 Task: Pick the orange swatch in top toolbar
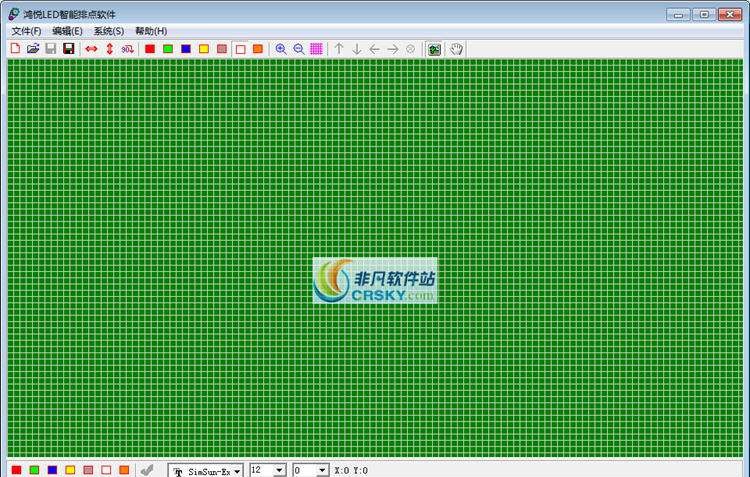pos(258,49)
